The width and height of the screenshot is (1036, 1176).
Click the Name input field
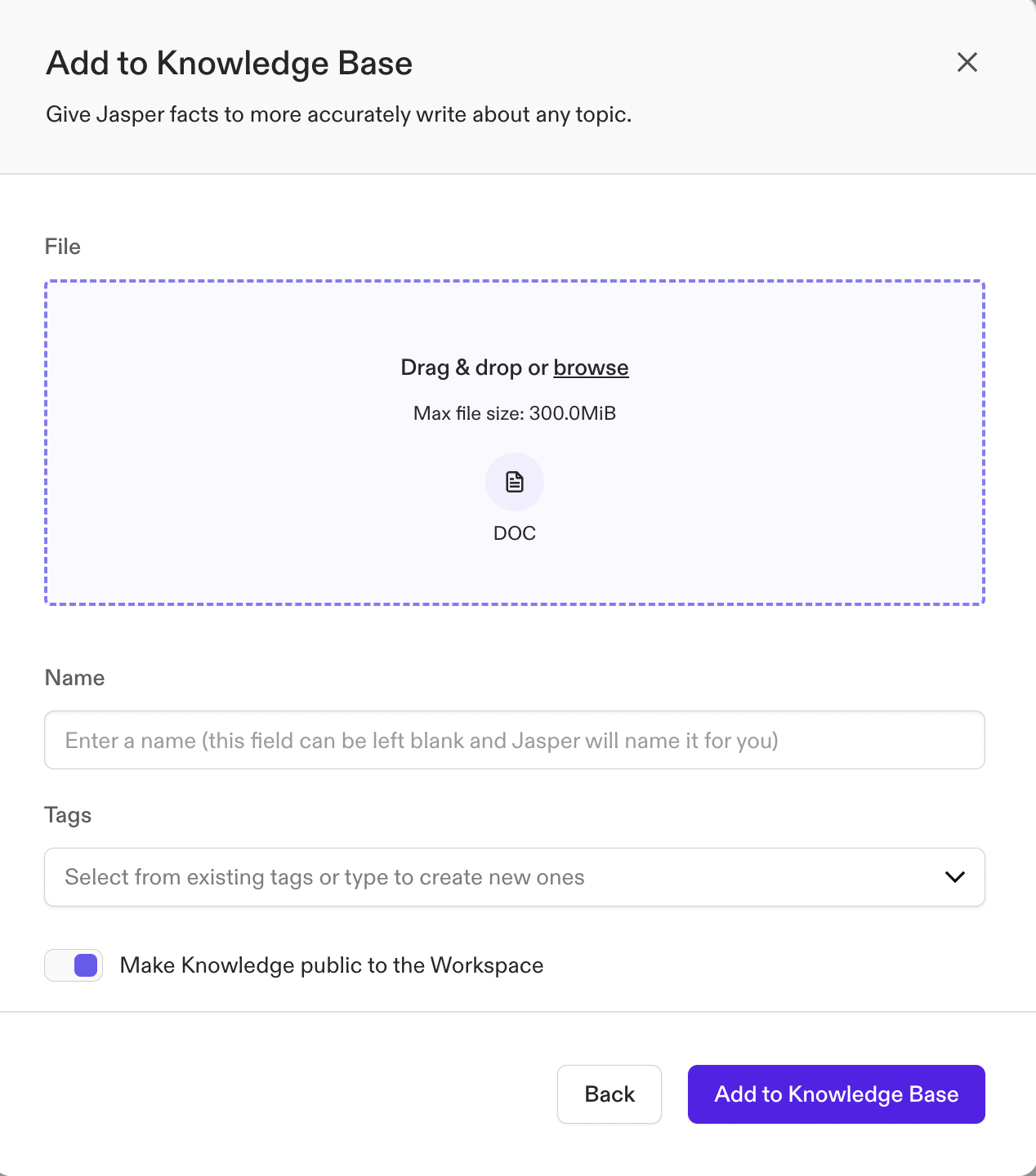514,740
